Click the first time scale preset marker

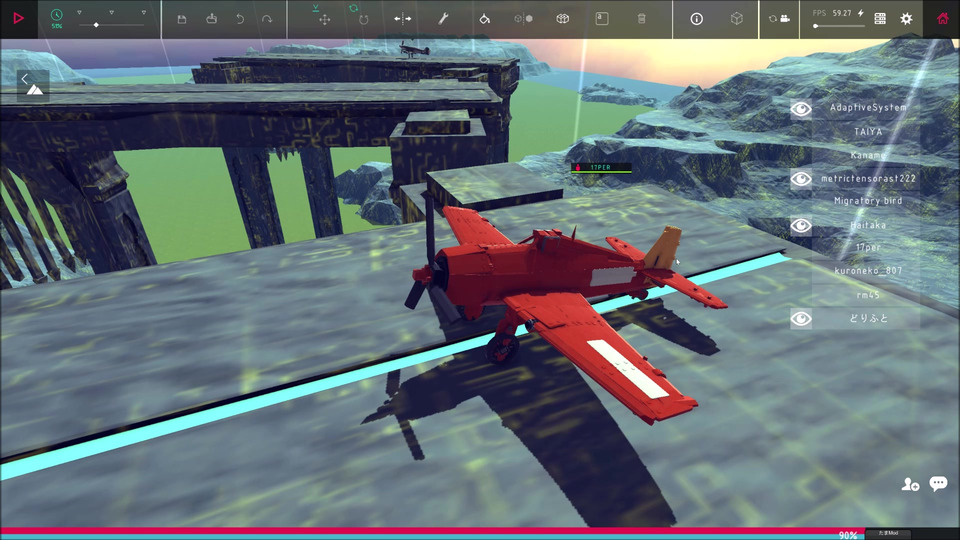[x=79, y=12]
